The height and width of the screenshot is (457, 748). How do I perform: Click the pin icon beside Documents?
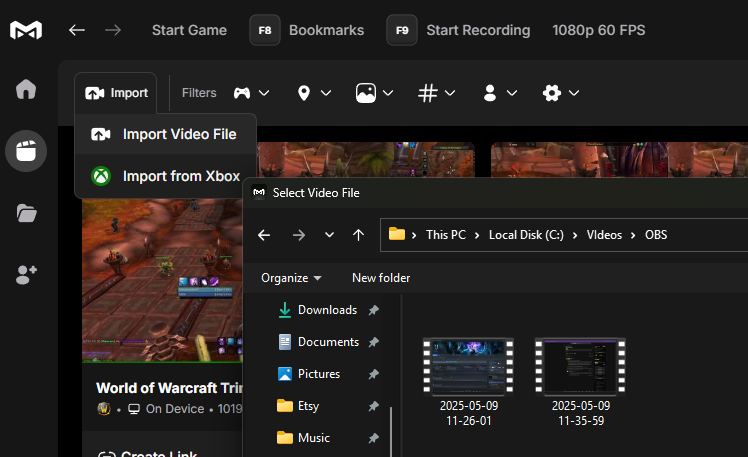click(374, 342)
